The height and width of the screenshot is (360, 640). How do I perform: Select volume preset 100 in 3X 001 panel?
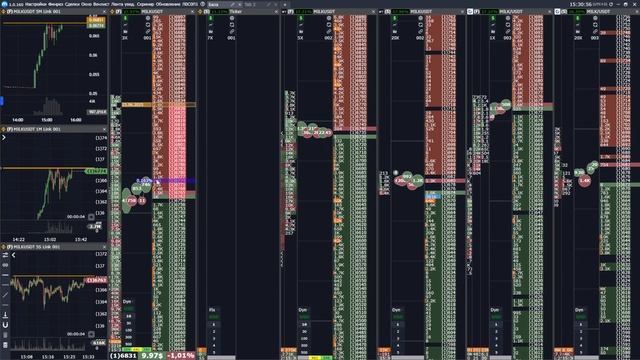[x=129, y=330]
